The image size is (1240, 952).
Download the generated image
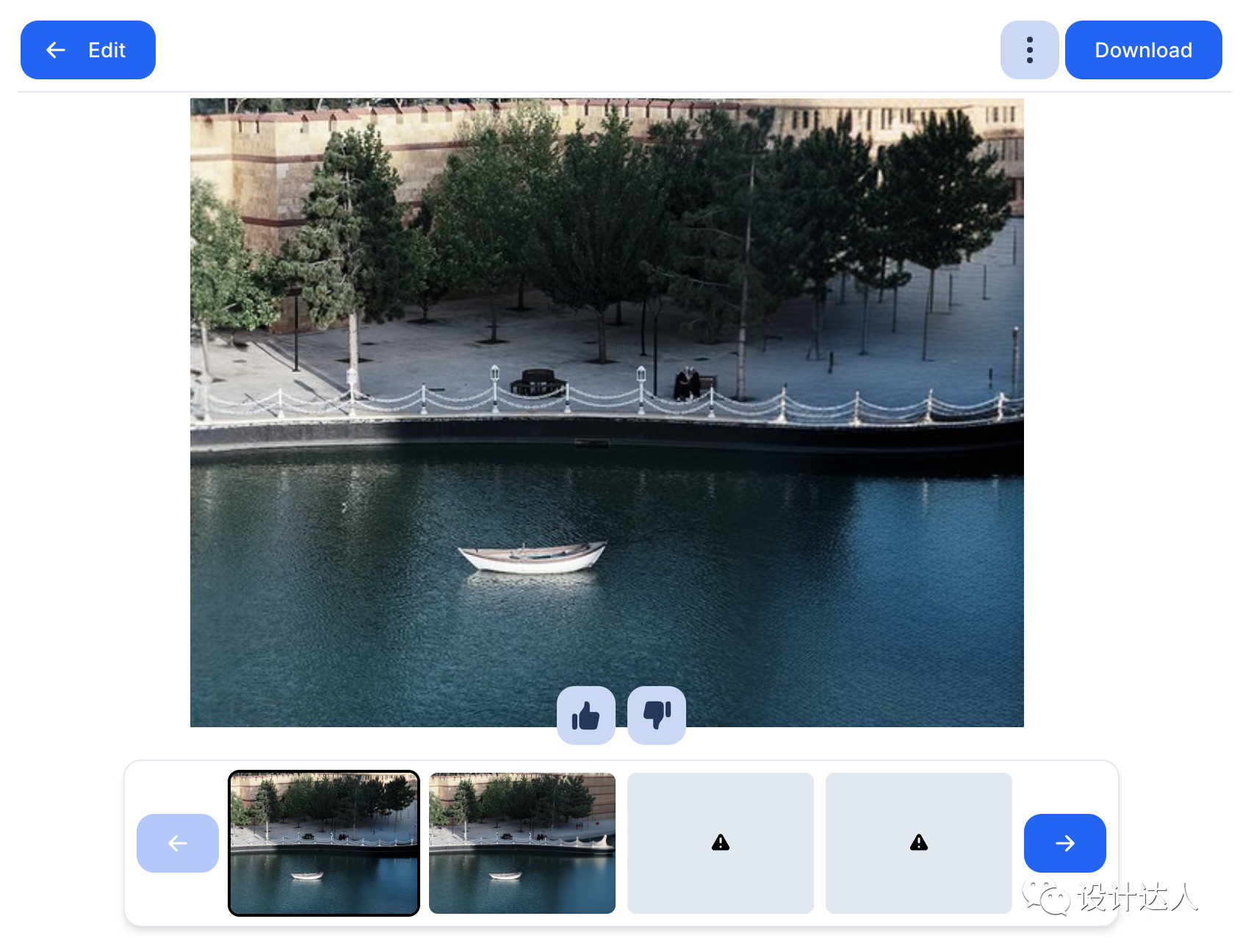[x=1143, y=50]
